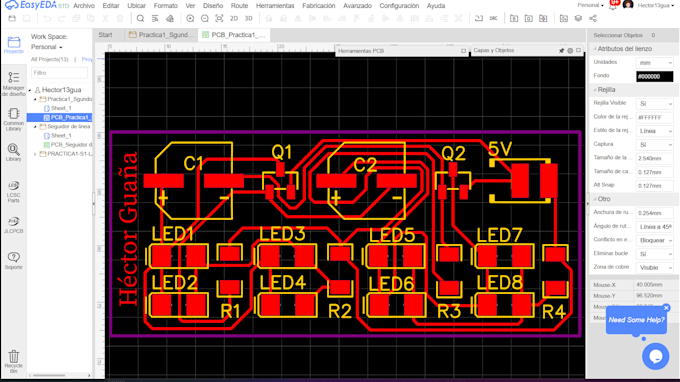Open the Proyecto sidebar panel
680x382 pixels.
point(13,45)
